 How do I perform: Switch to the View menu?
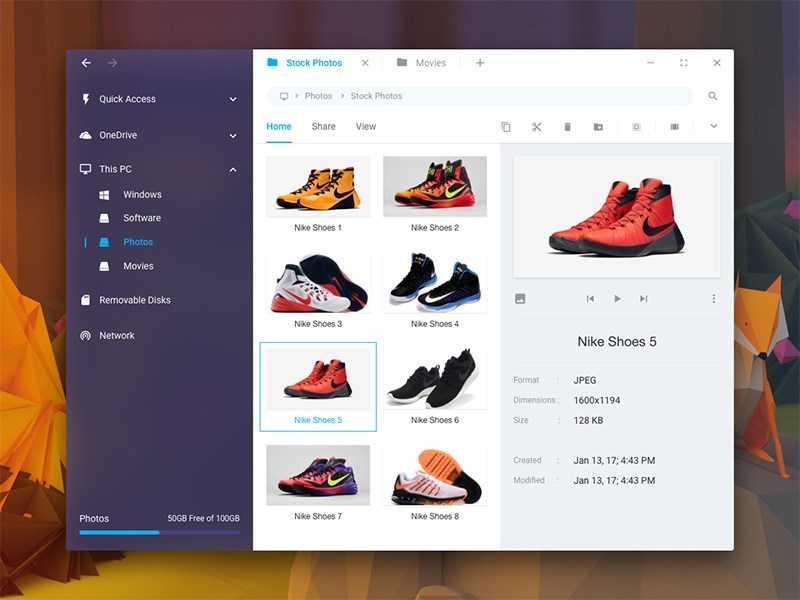point(366,127)
